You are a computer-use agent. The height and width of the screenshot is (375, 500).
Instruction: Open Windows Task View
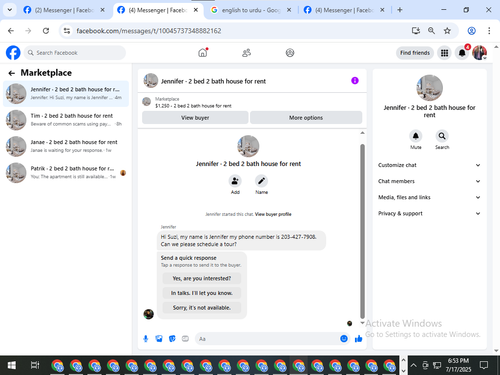[x=35, y=365]
